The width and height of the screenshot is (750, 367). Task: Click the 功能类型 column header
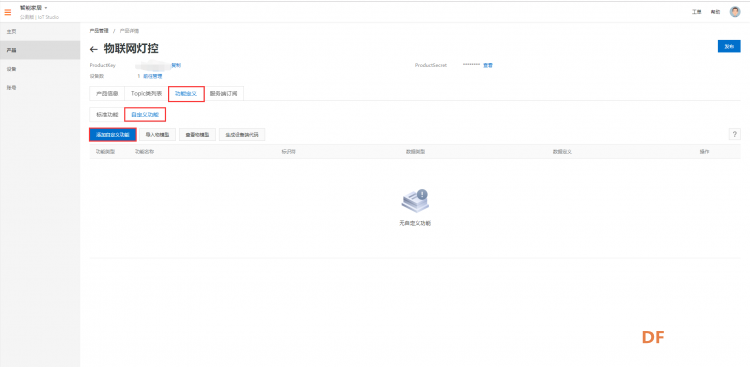[x=105, y=152]
